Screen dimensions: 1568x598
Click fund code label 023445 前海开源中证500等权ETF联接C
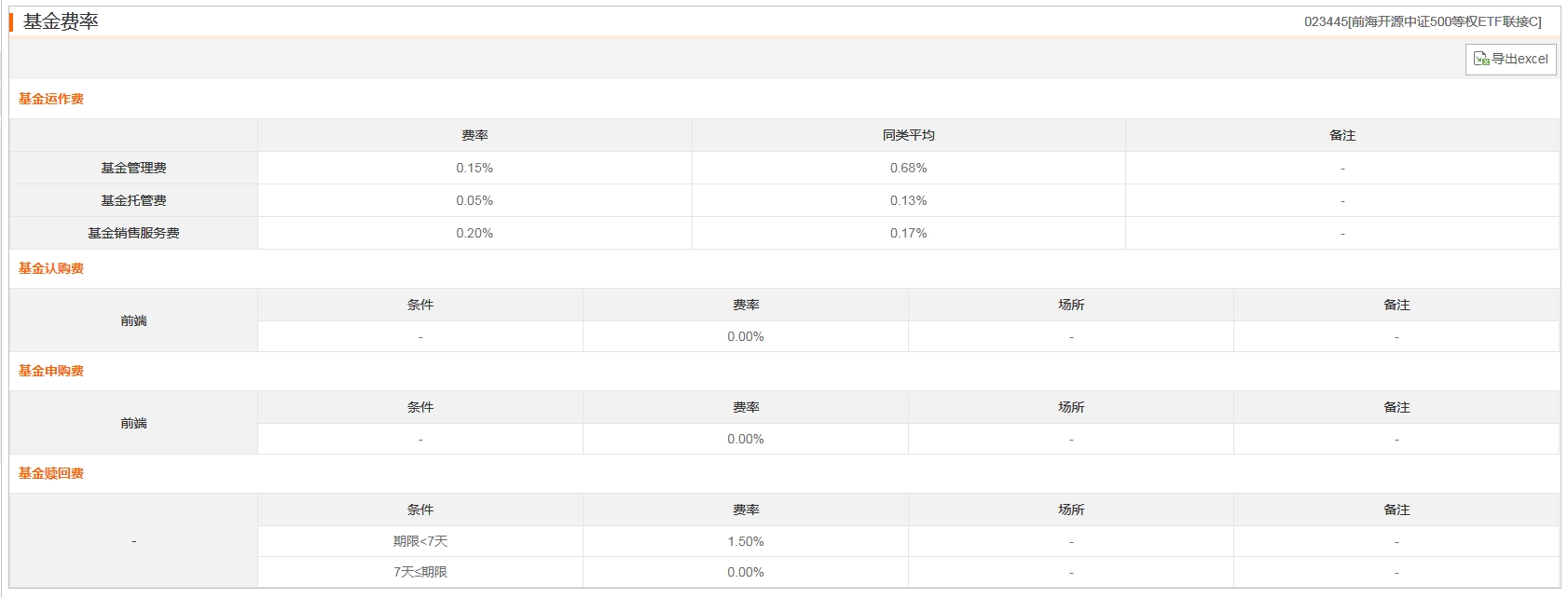pyautogui.click(x=1423, y=21)
